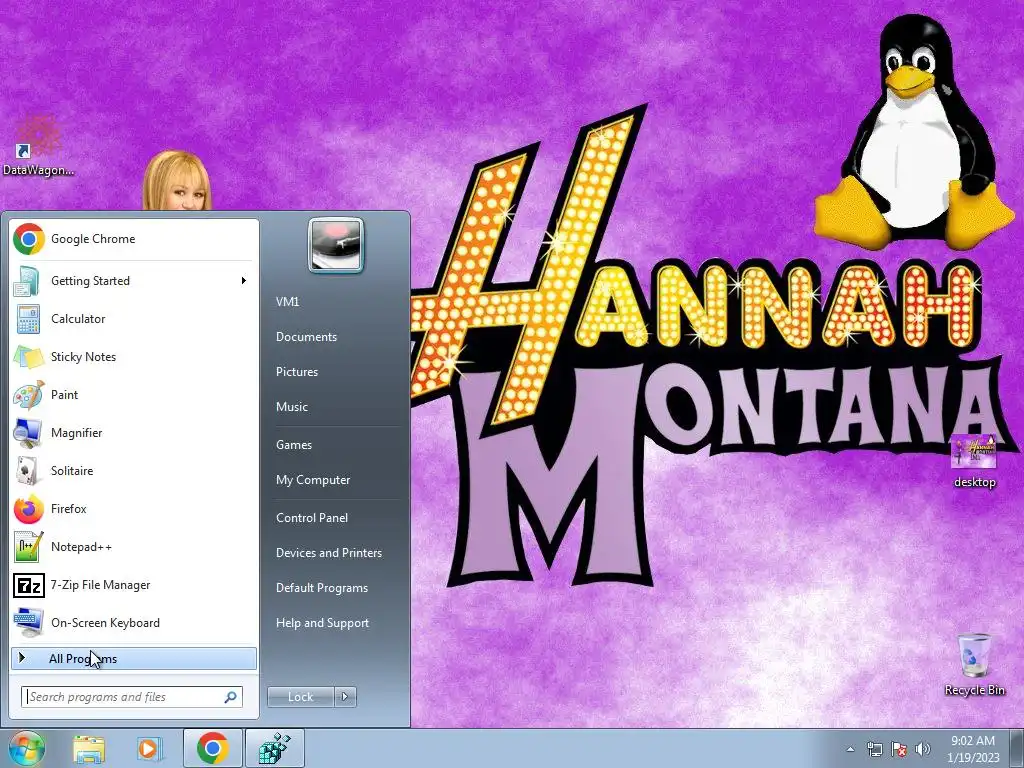Open File Explorer from the taskbar
This screenshot has height=768, width=1024.
click(88, 749)
